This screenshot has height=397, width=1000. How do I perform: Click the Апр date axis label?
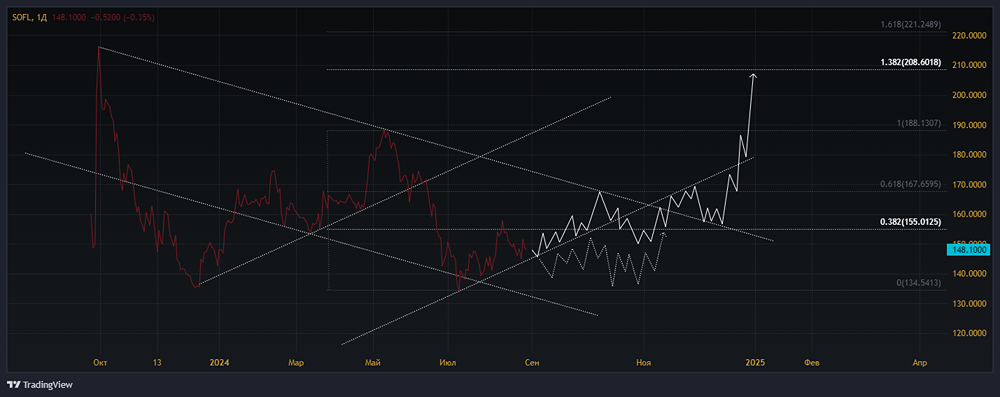click(920, 363)
